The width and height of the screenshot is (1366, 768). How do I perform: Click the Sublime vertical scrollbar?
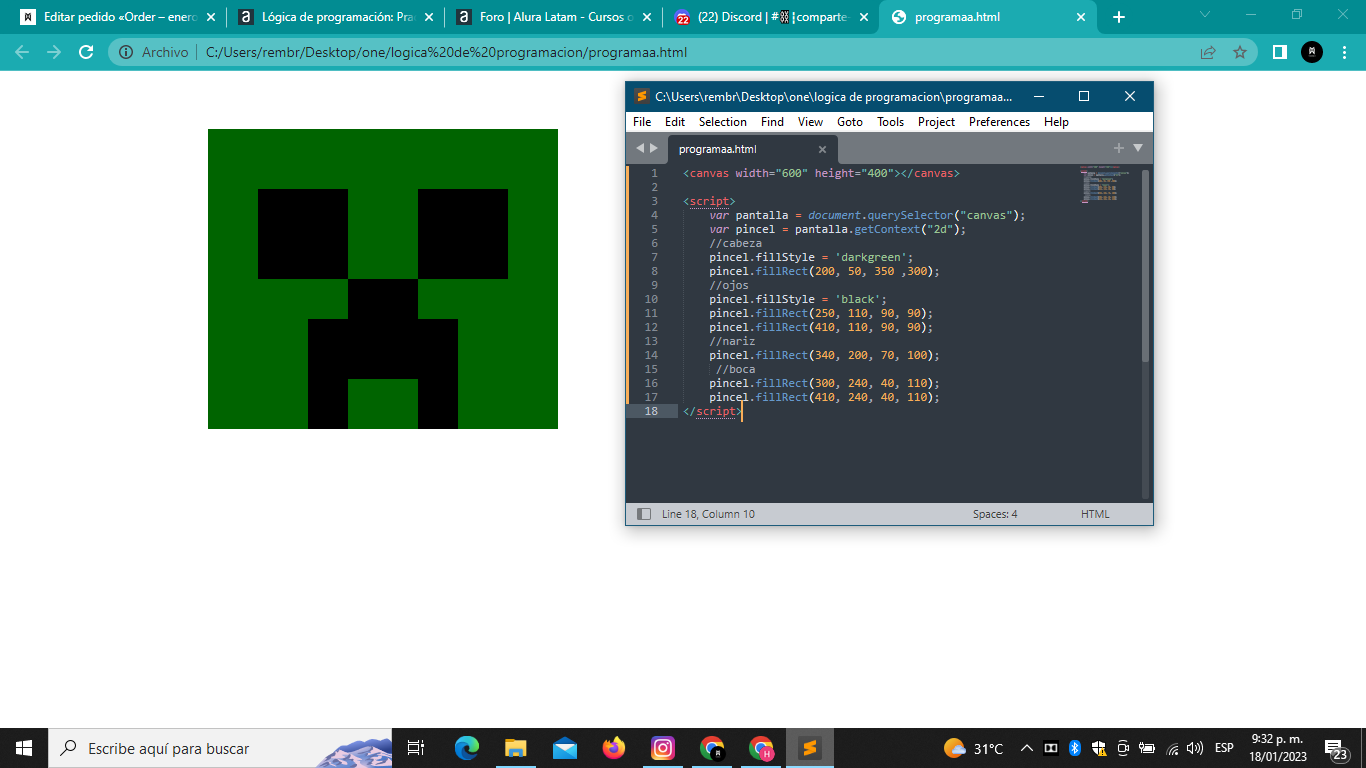[x=1146, y=265]
